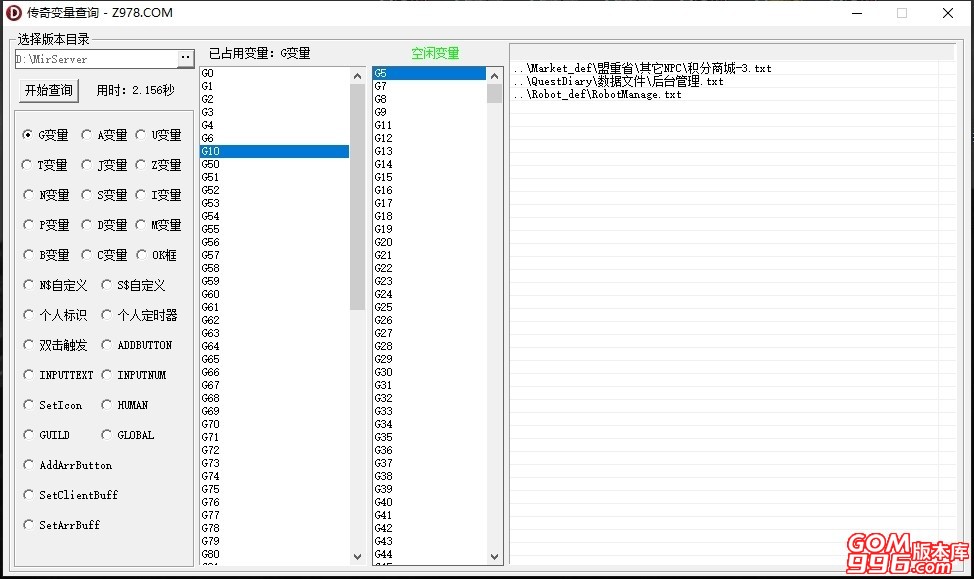Image resolution: width=974 pixels, height=579 pixels.
Task: Click the down arrow of free variables scrollbar
Action: point(494,557)
